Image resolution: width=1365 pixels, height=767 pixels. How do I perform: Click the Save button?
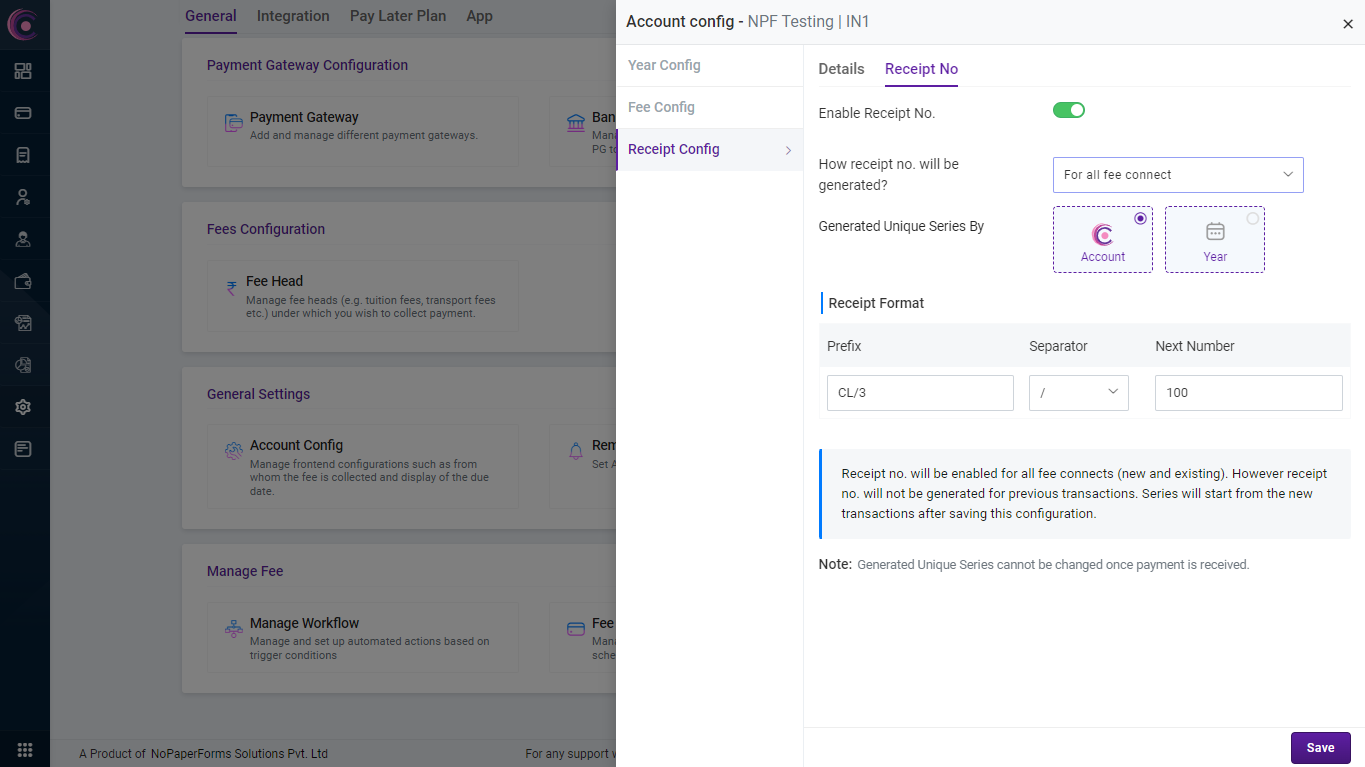1320,748
